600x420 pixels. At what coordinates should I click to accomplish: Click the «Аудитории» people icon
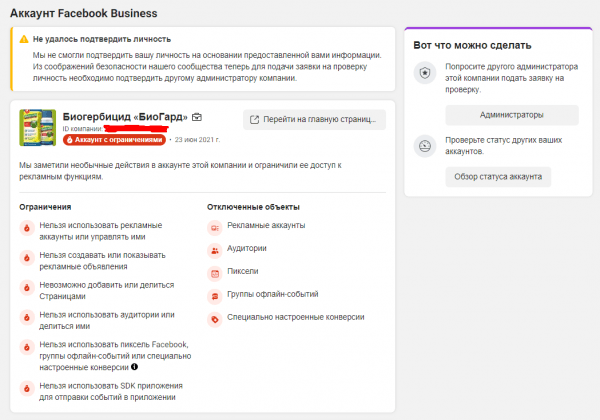click(215, 251)
